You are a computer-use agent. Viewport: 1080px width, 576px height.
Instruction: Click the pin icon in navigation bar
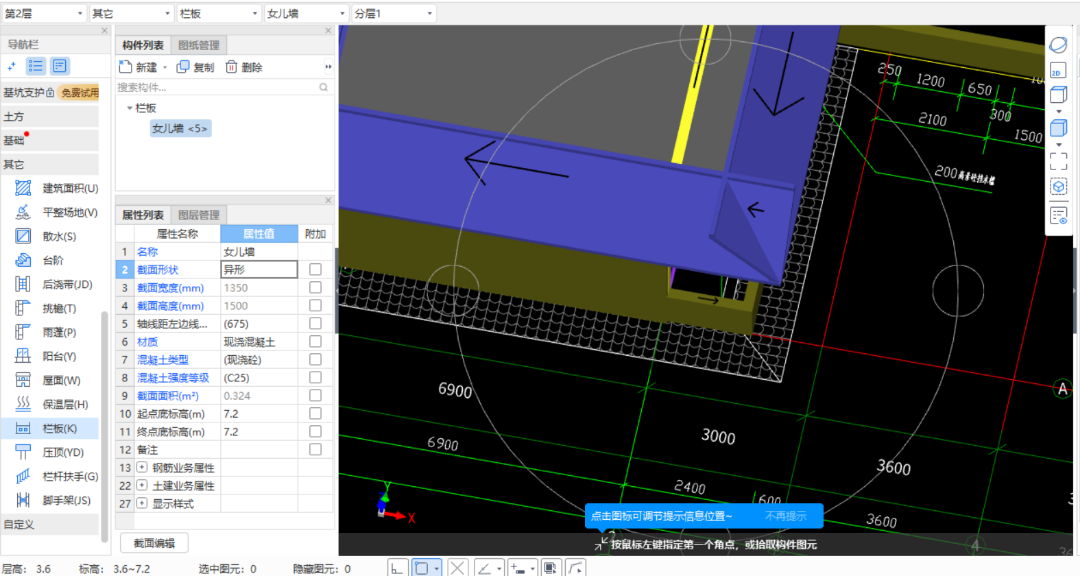click(12, 66)
